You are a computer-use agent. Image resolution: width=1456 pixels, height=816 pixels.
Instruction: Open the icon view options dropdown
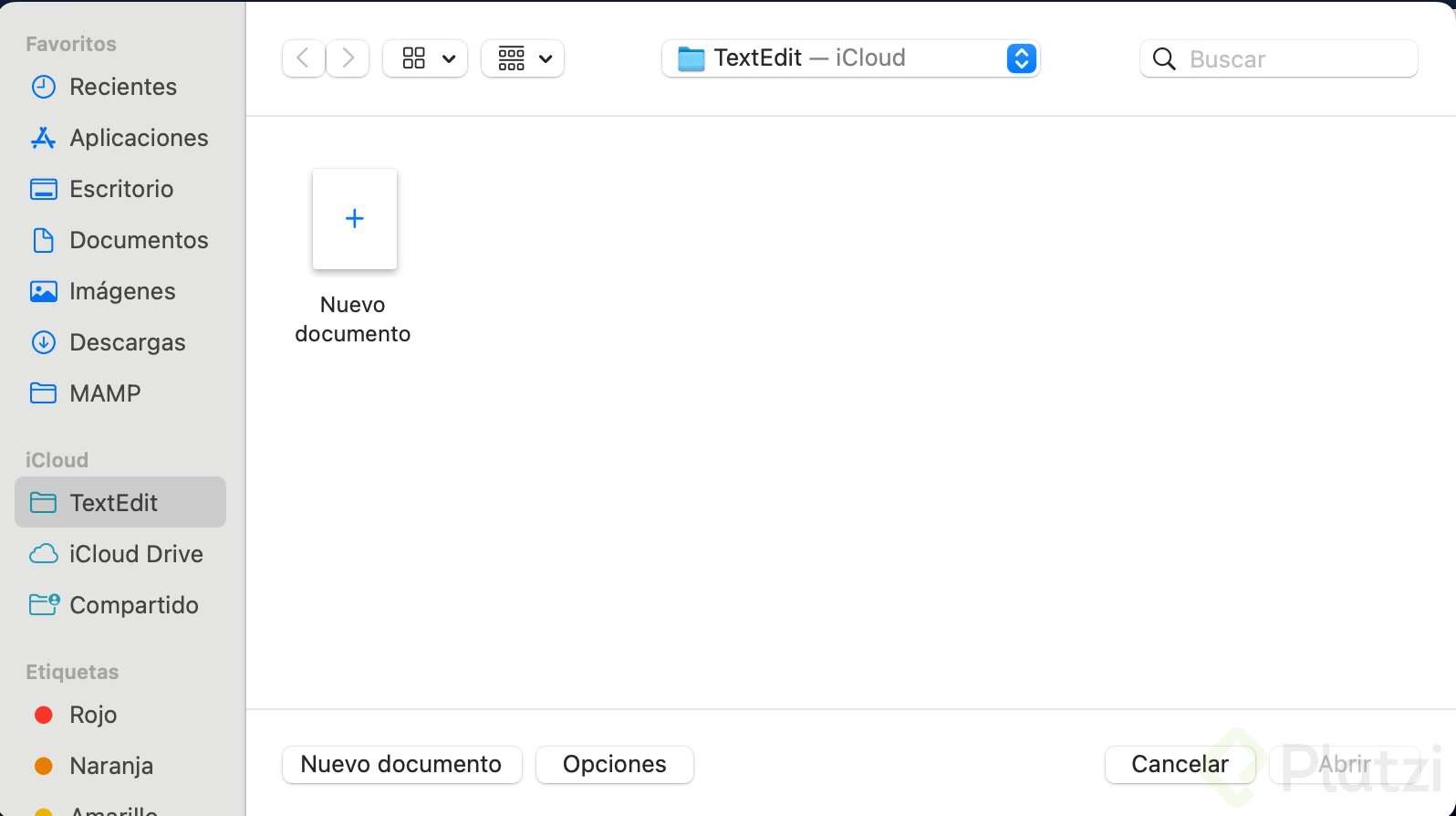[x=425, y=58]
